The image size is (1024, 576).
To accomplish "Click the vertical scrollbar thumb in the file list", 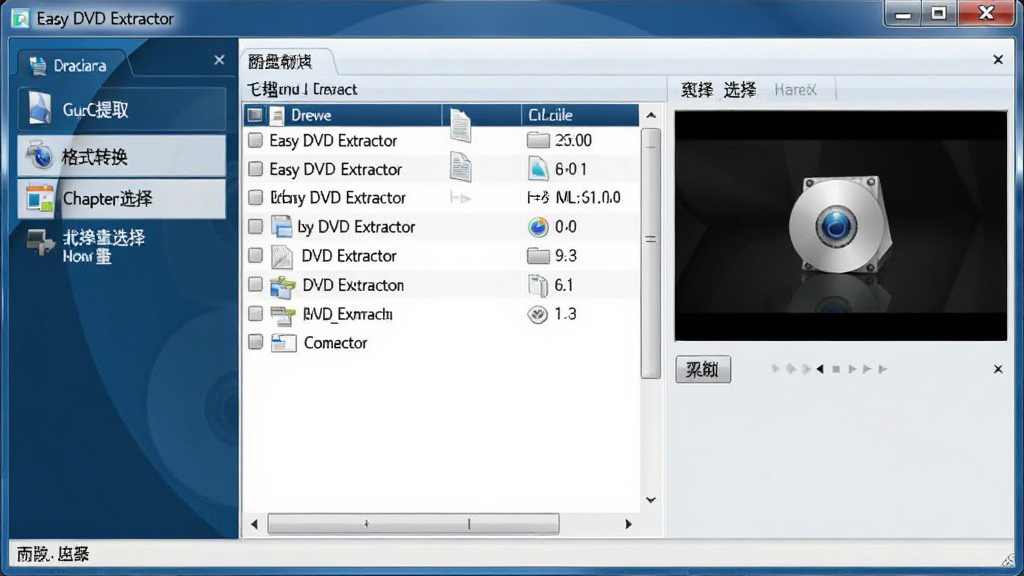I will click(x=650, y=253).
